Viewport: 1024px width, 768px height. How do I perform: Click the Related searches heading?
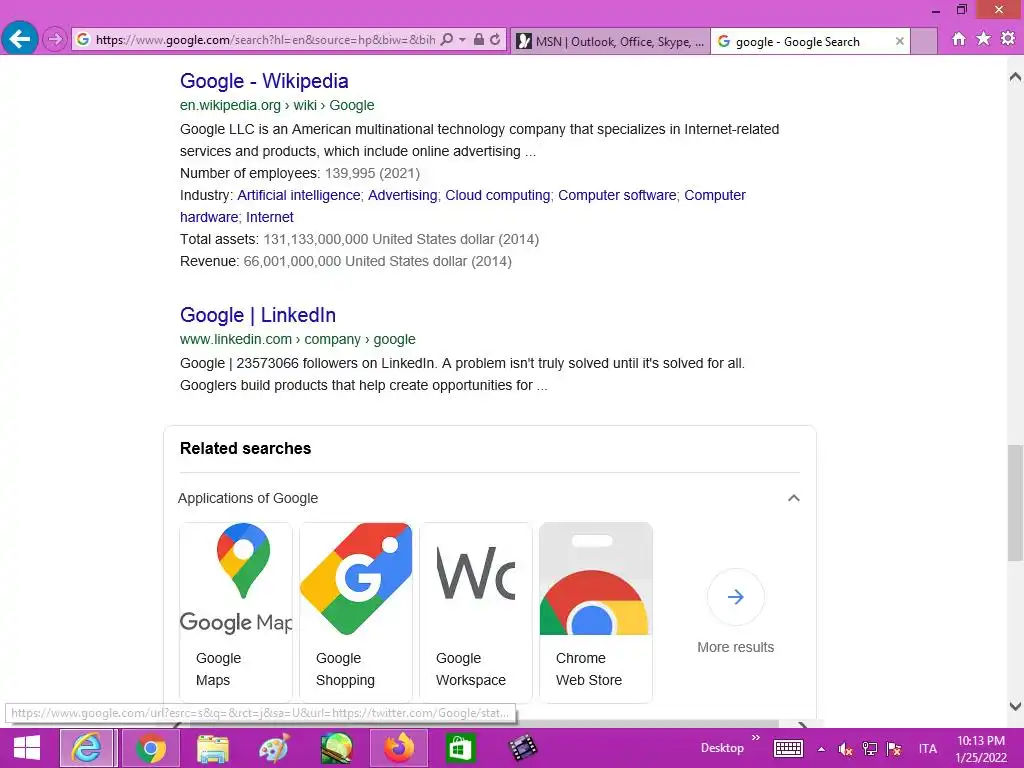pos(246,449)
